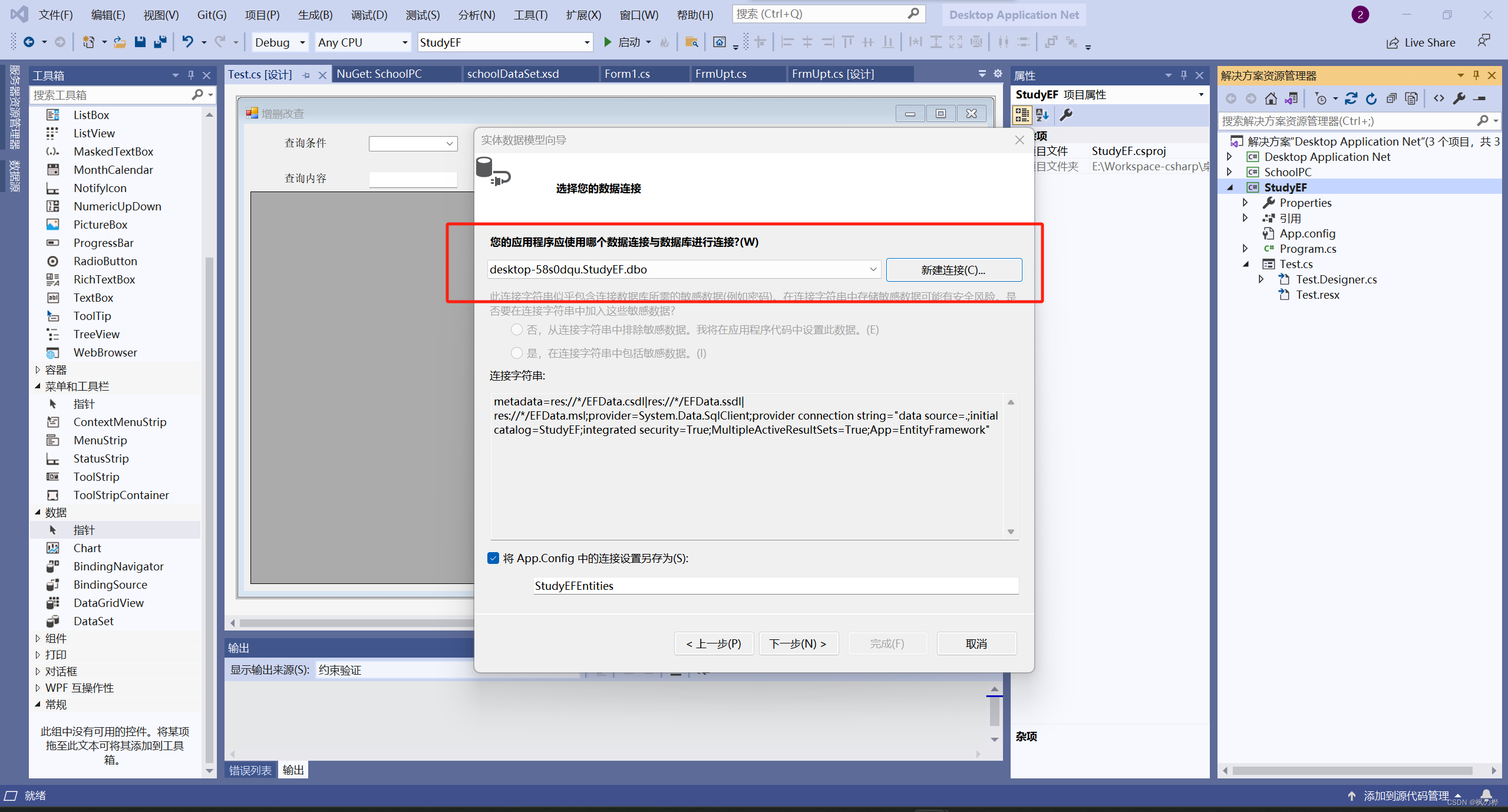The width and height of the screenshot is (1508, 812).
Task: Expand the Properties node under StudyEF
Action: 1245,203
